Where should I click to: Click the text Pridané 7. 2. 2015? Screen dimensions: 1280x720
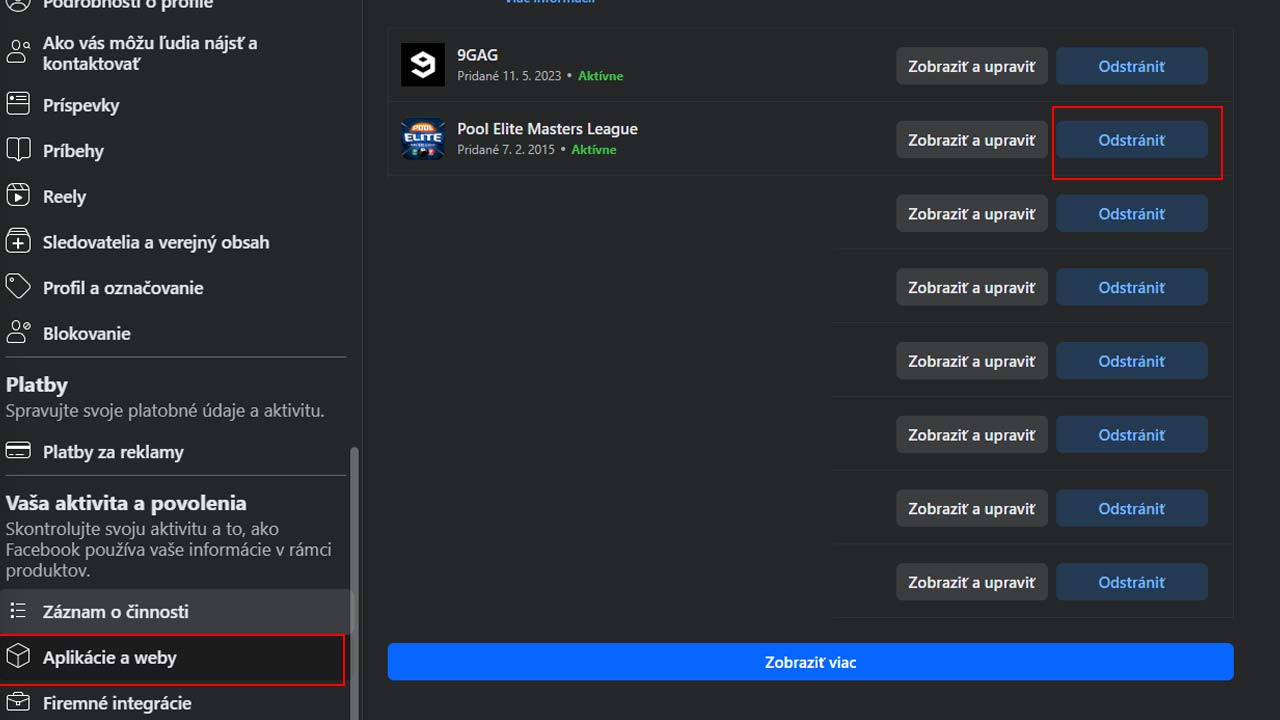(x=506, y=150)
